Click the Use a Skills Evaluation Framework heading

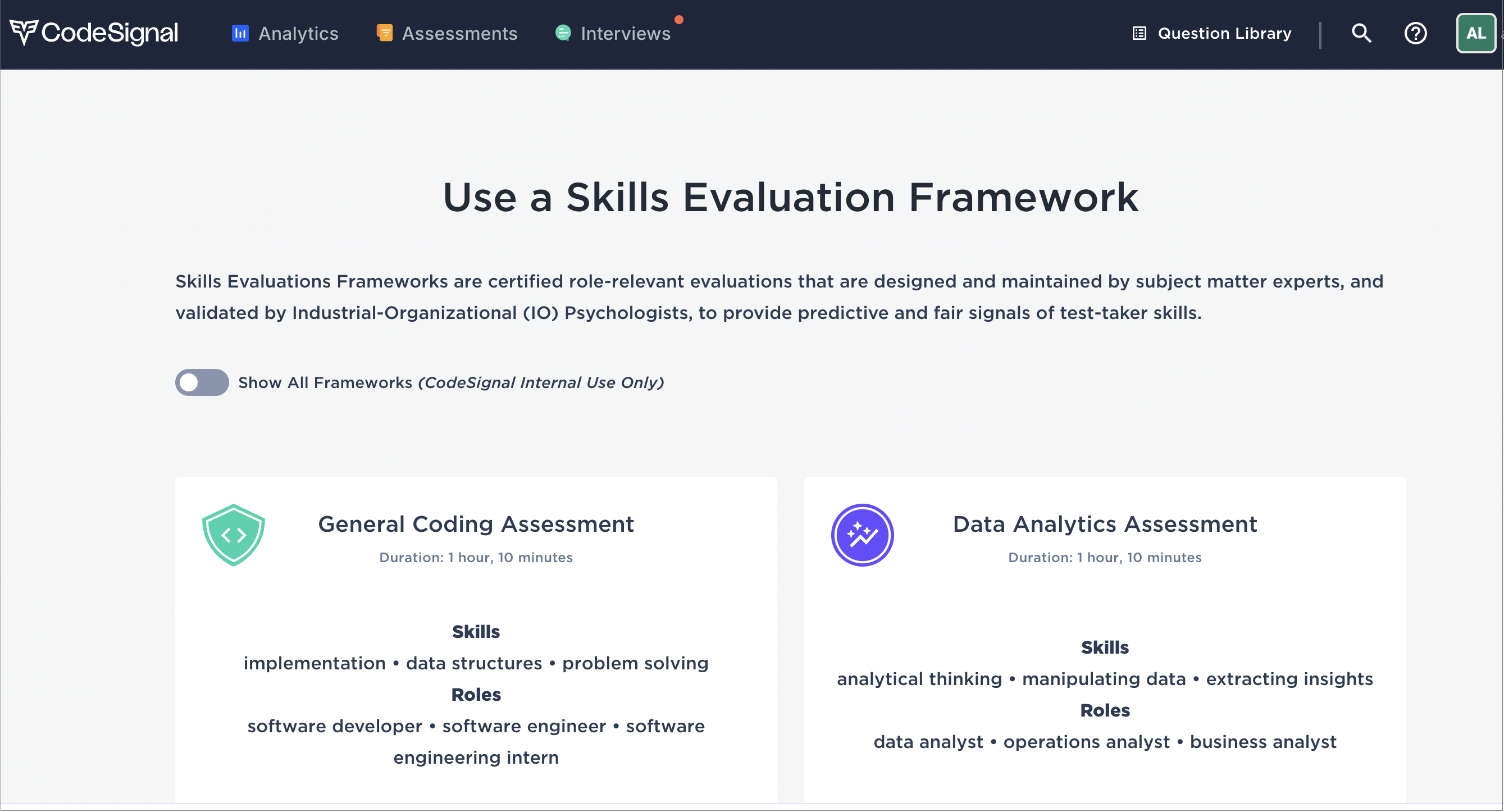pyautogui.click(x=791, y=198)
